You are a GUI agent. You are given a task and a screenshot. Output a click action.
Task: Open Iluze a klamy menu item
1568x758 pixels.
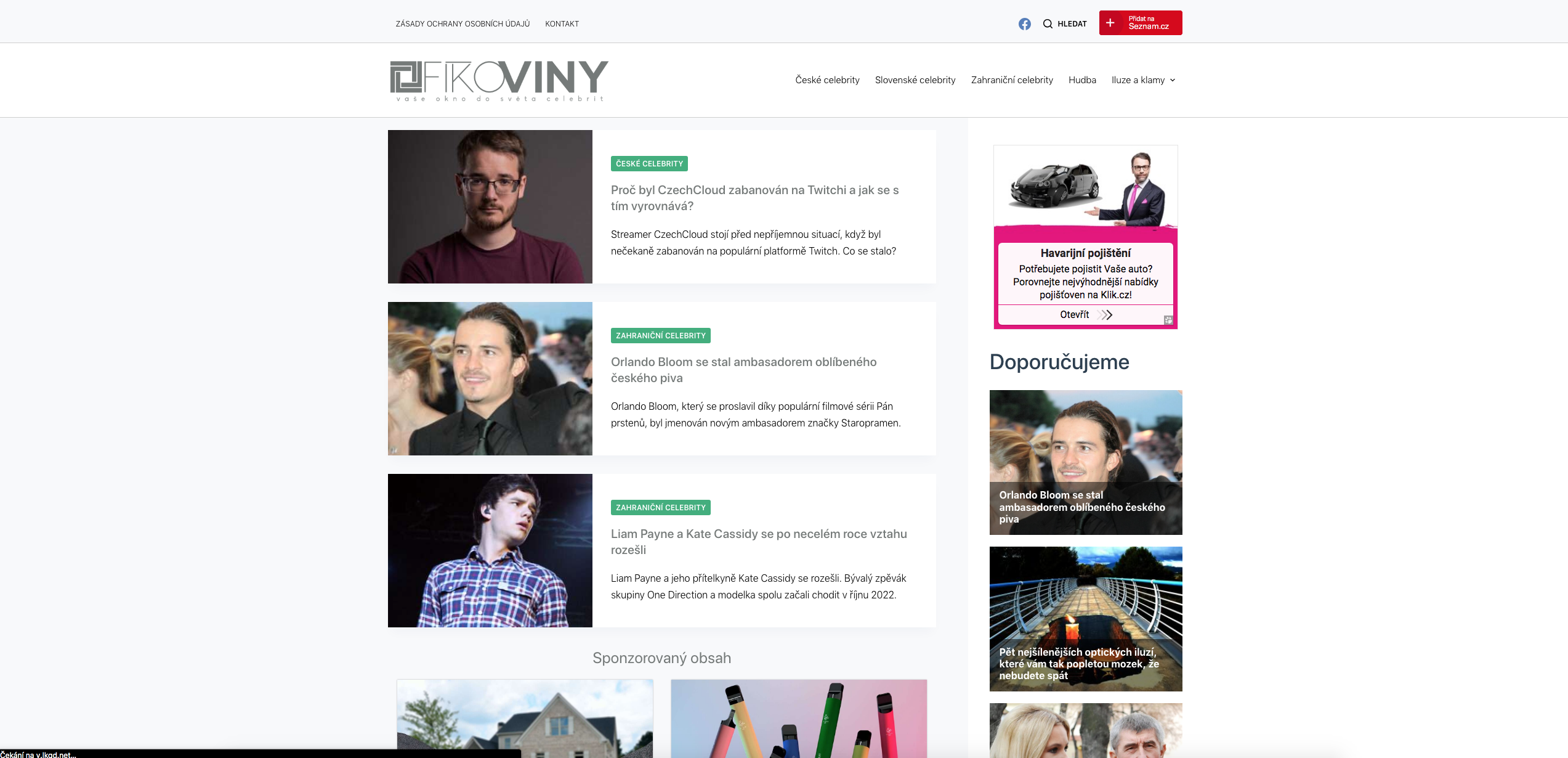pyautogui.click(x=1138, y=80)
